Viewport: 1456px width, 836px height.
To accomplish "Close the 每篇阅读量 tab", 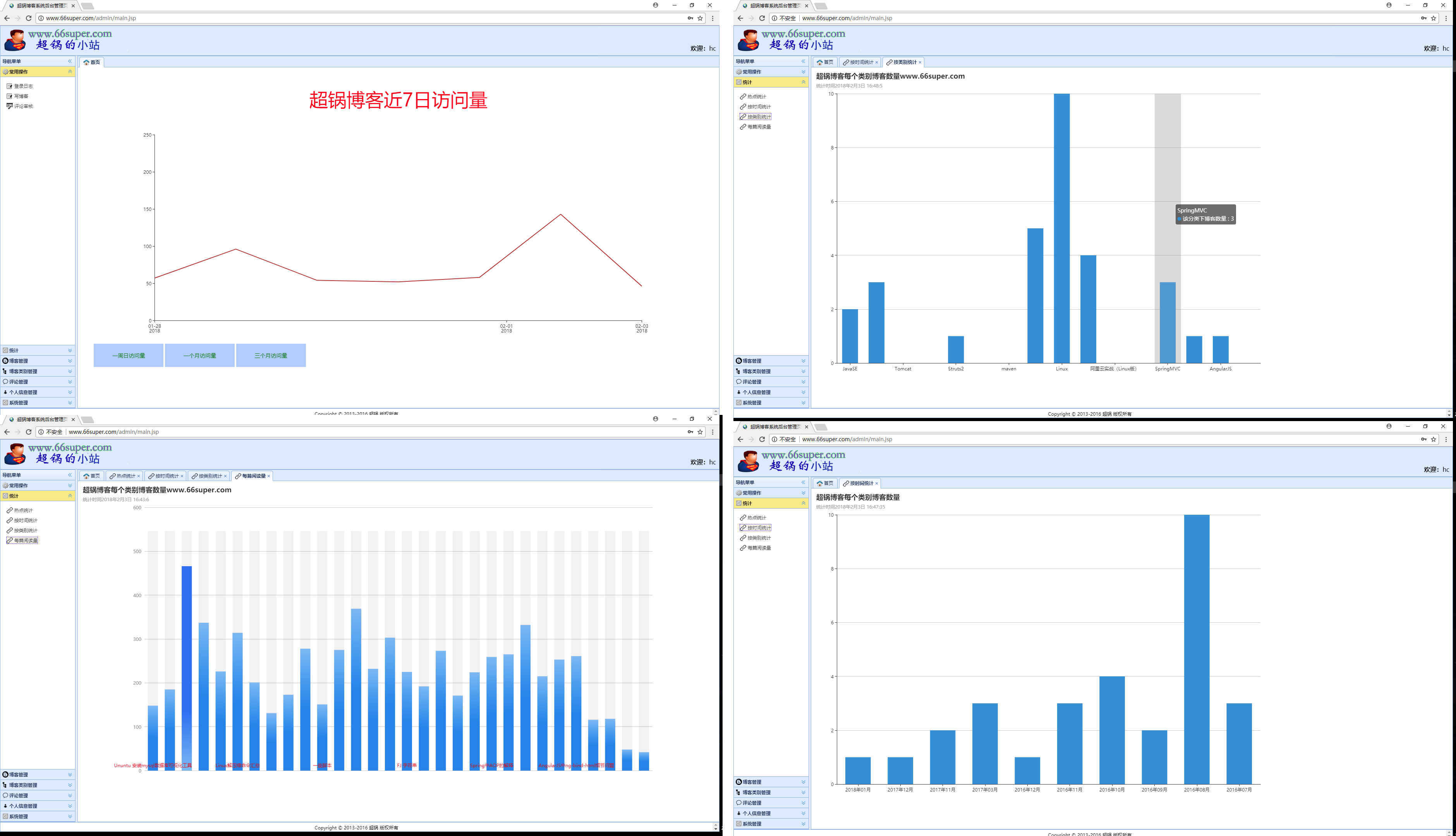I will pos(268,476).
